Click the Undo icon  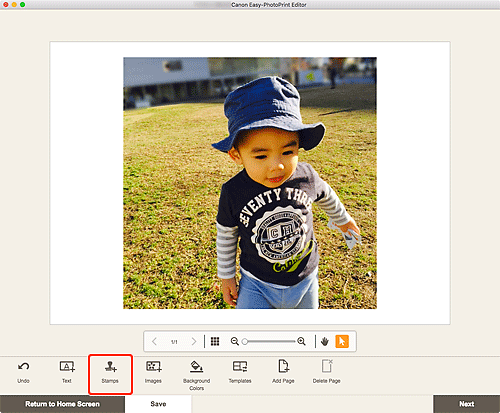23,367
